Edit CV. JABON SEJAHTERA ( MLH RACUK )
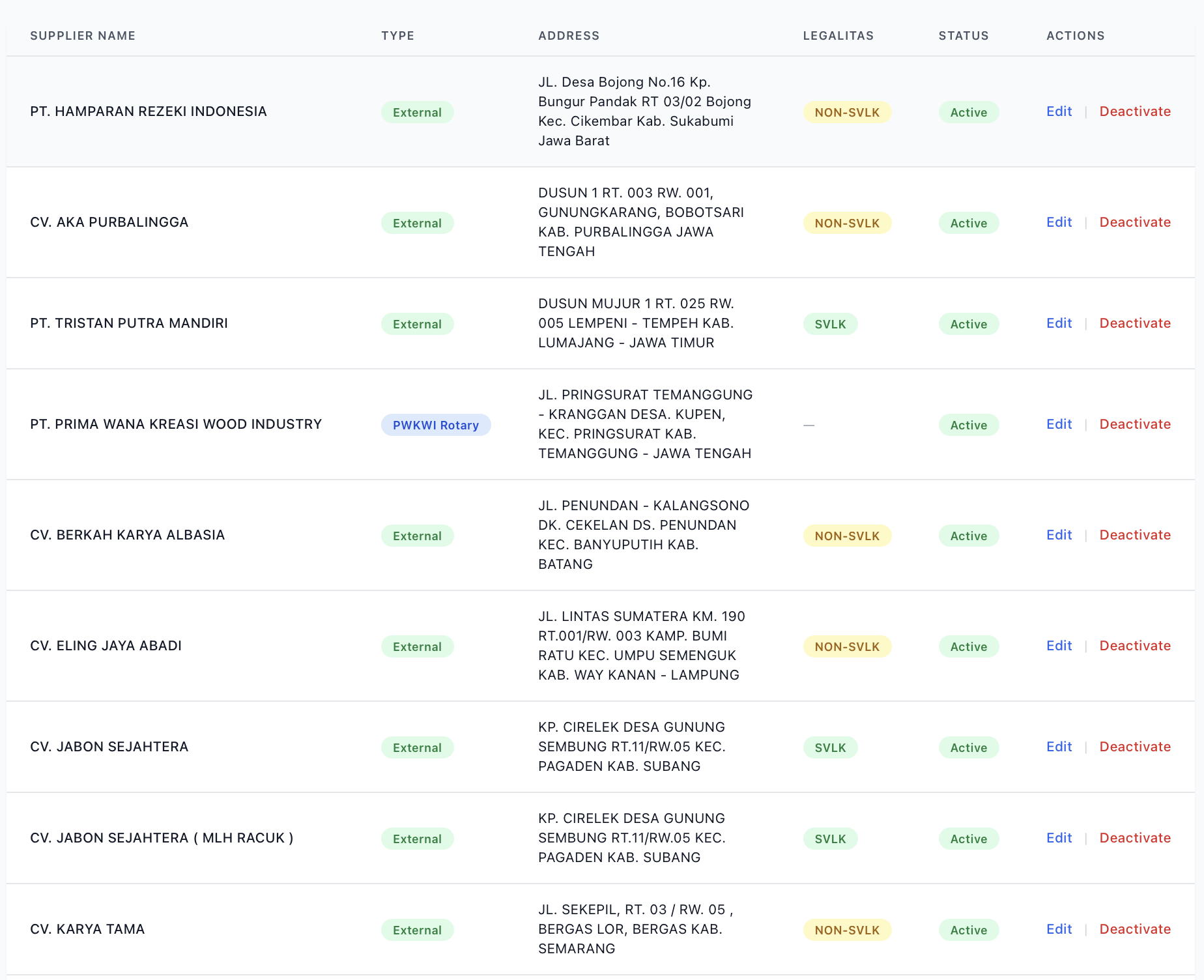The image size is (1204, 980). (x=1059, y=838)
